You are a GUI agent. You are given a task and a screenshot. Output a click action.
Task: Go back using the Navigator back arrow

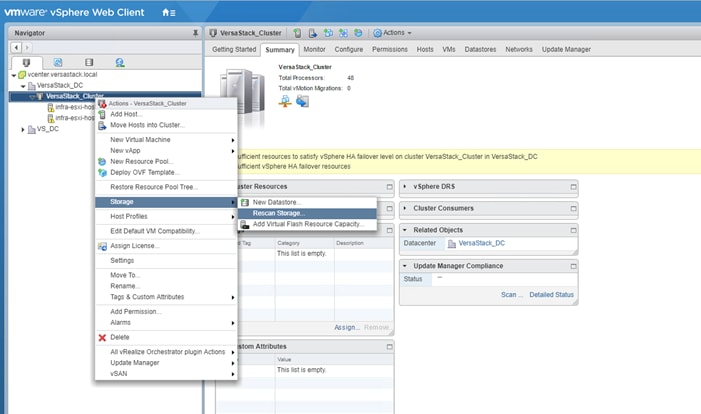(x=16, y=47)
